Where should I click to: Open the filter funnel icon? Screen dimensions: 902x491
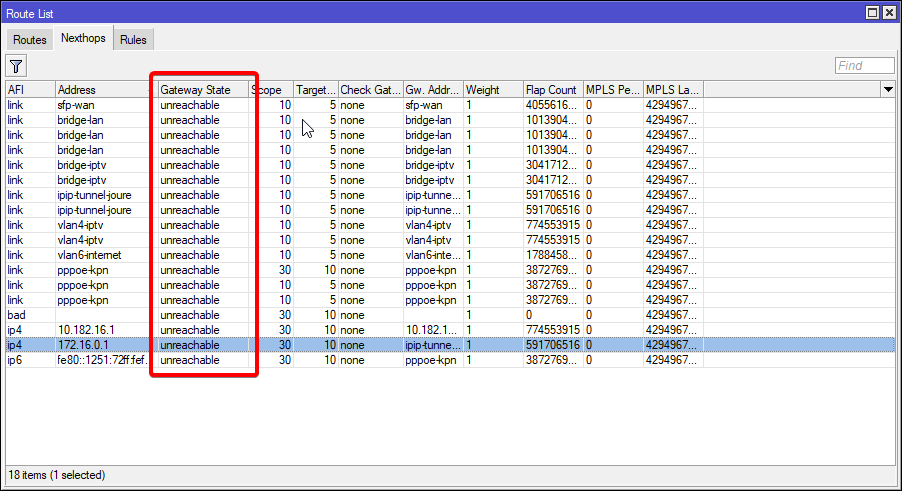[16, 66]
